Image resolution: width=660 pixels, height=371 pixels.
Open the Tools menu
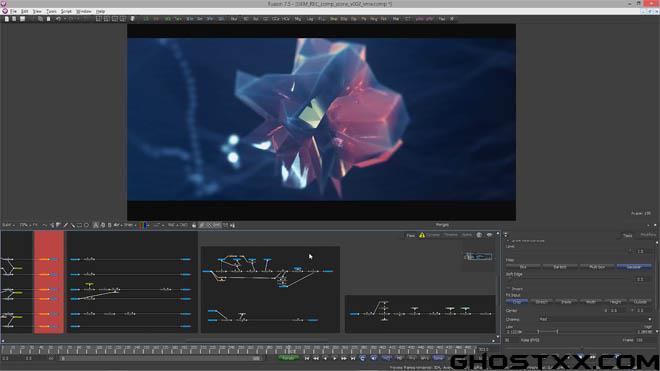51,11
